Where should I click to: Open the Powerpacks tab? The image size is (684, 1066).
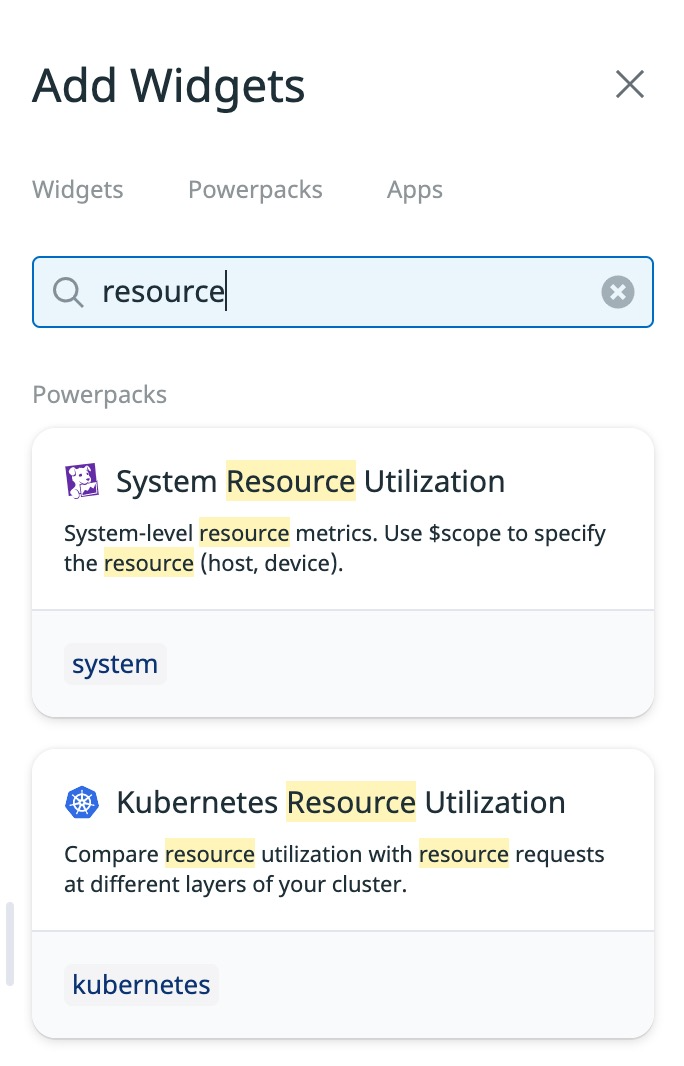pyautogui.click(x=255, y=190)
